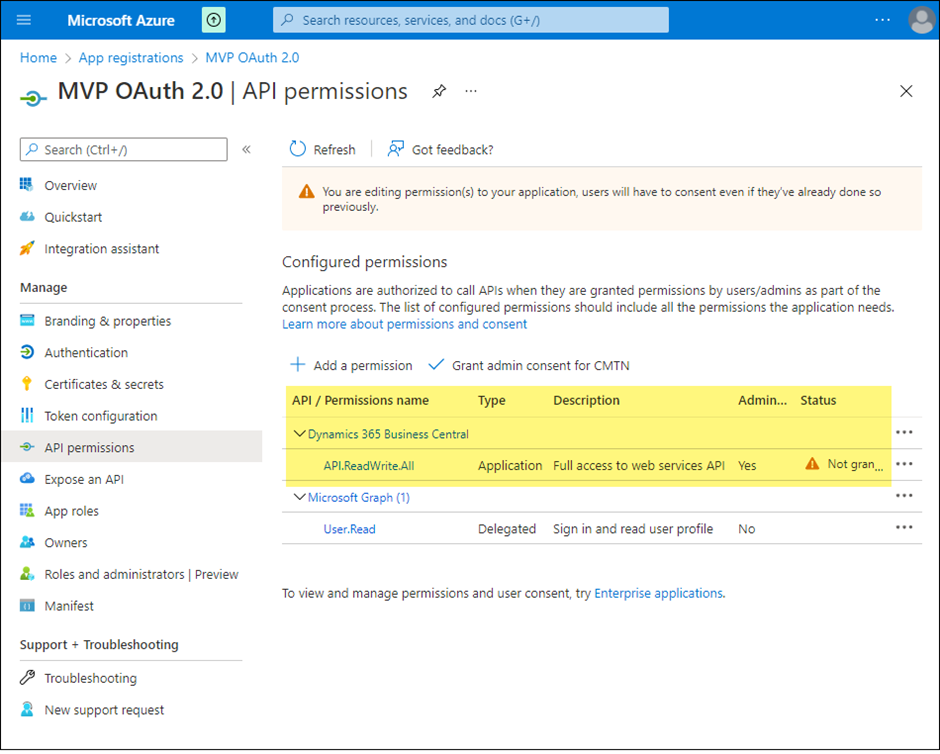
Task: Click the plus icon for Add a permission
Action: (x=297, y=364)
